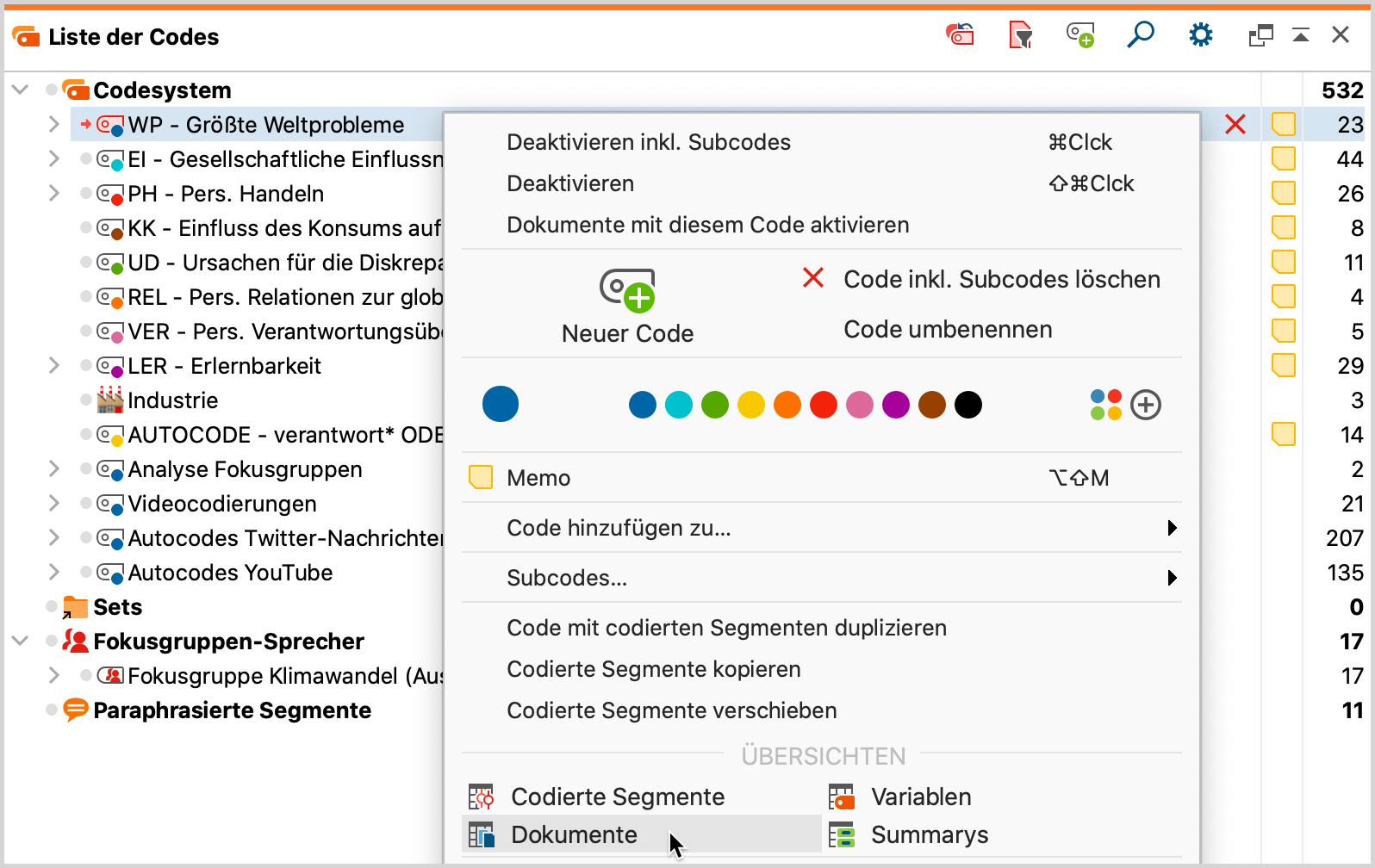1375x868 pixels.
Task: Collapse the Liste der Codes panel
Action: 1301,35
